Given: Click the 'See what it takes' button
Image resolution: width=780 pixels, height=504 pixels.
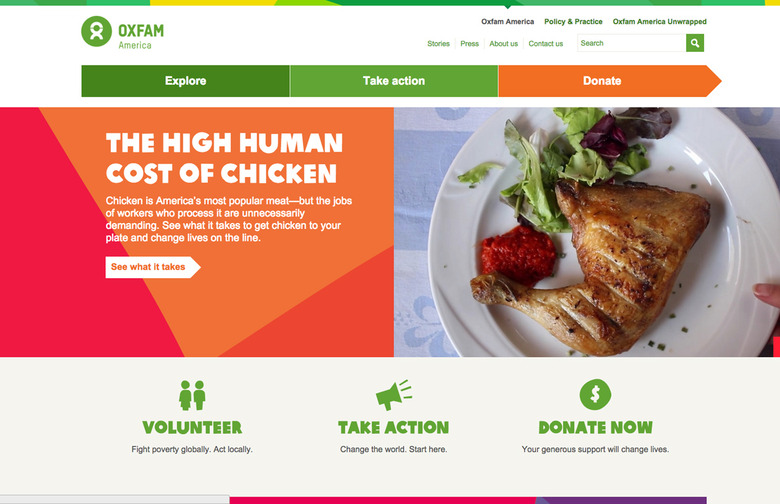Looking at the screenshot, I should (x=153, y=267).
